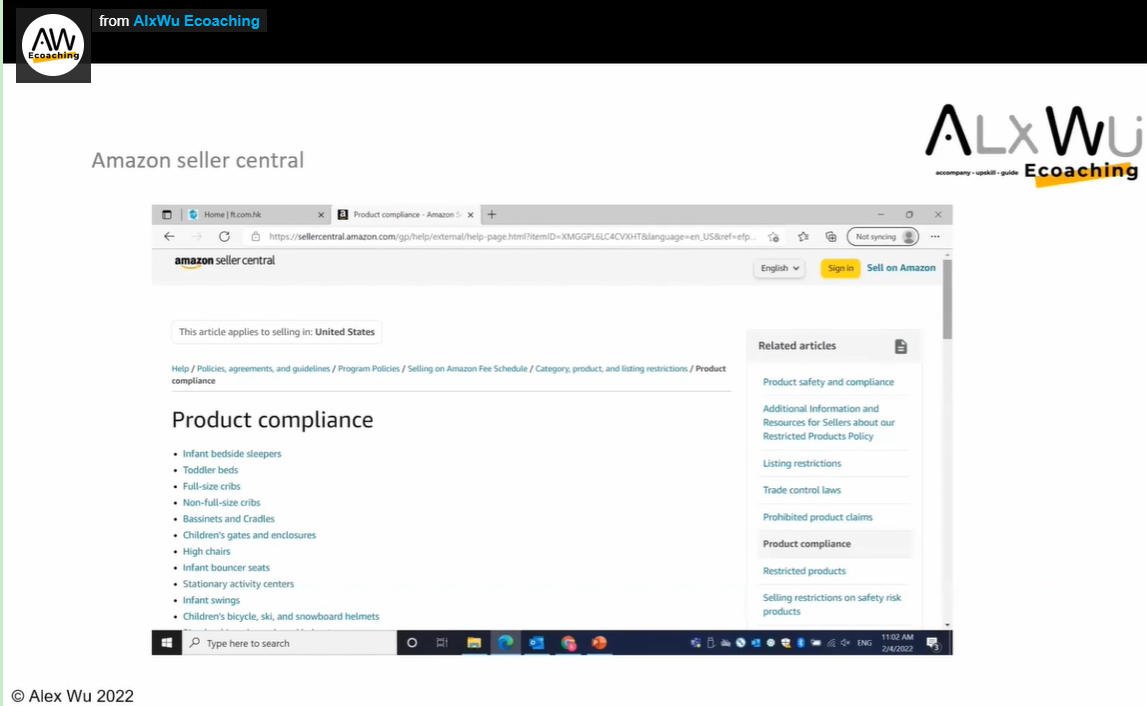The height and width of the screenshot is (706, 1147).
Task: Click the Edge tab actions menu icon
Action: coord(167,214)
